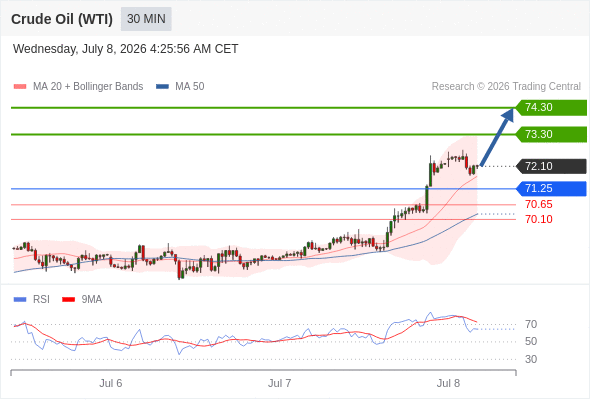Click the pink MA 20 legend swatch
This screenshot has height=400, width=590.
[20, 87]
